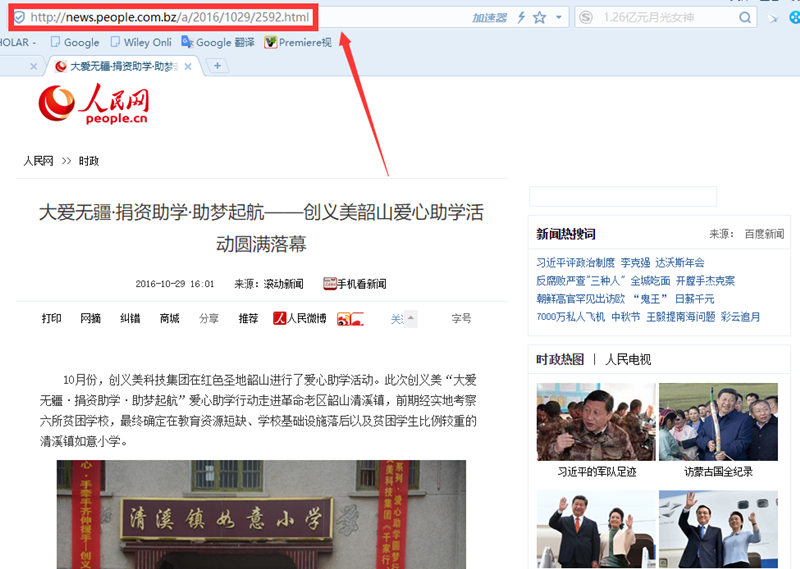Viewport: 800px width, 569px height.
Task: Switch to the 人民电视 tab
Action: [x=628, y=359]
